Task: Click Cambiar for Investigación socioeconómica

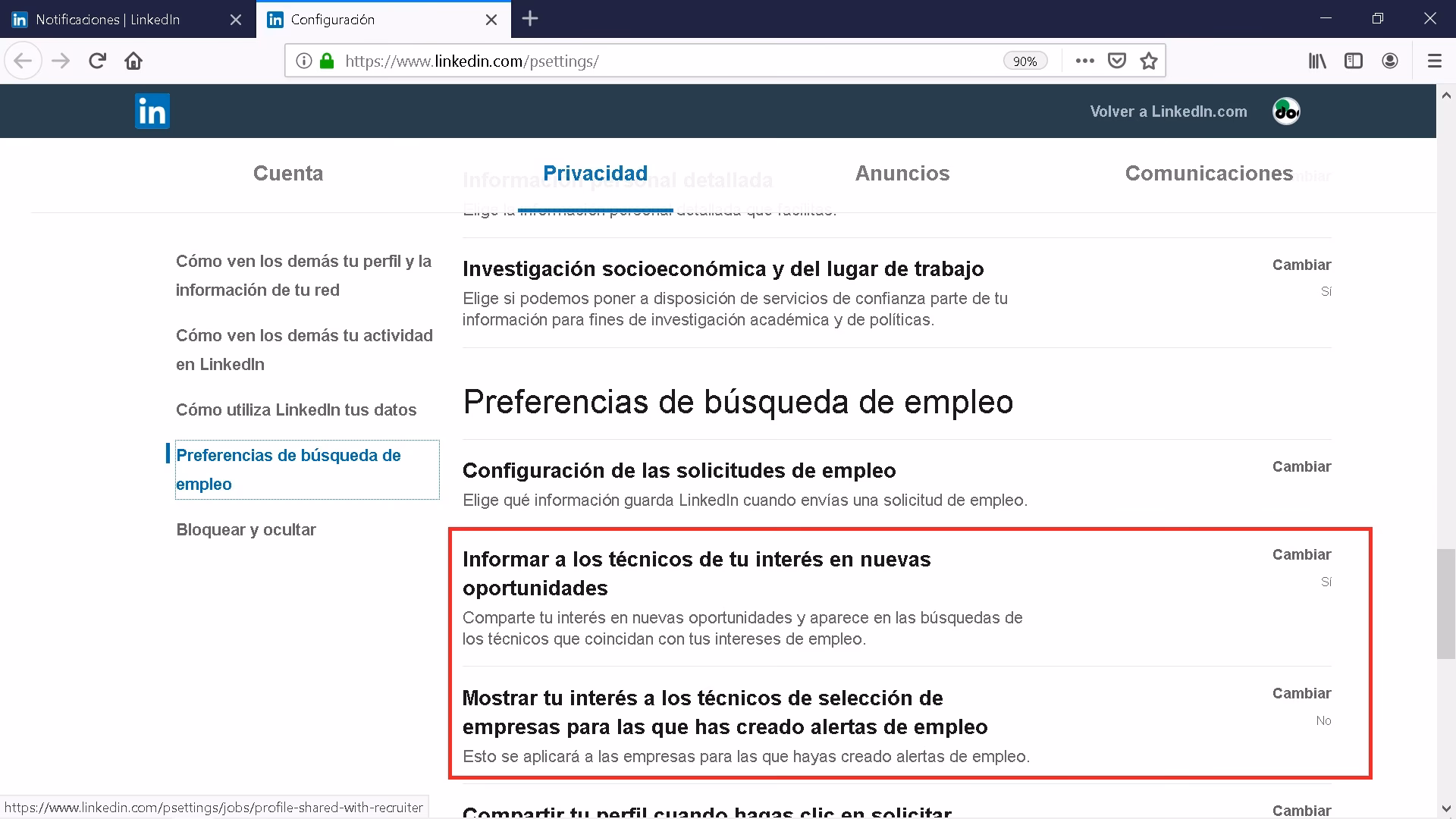Action: pos(1301,265)
